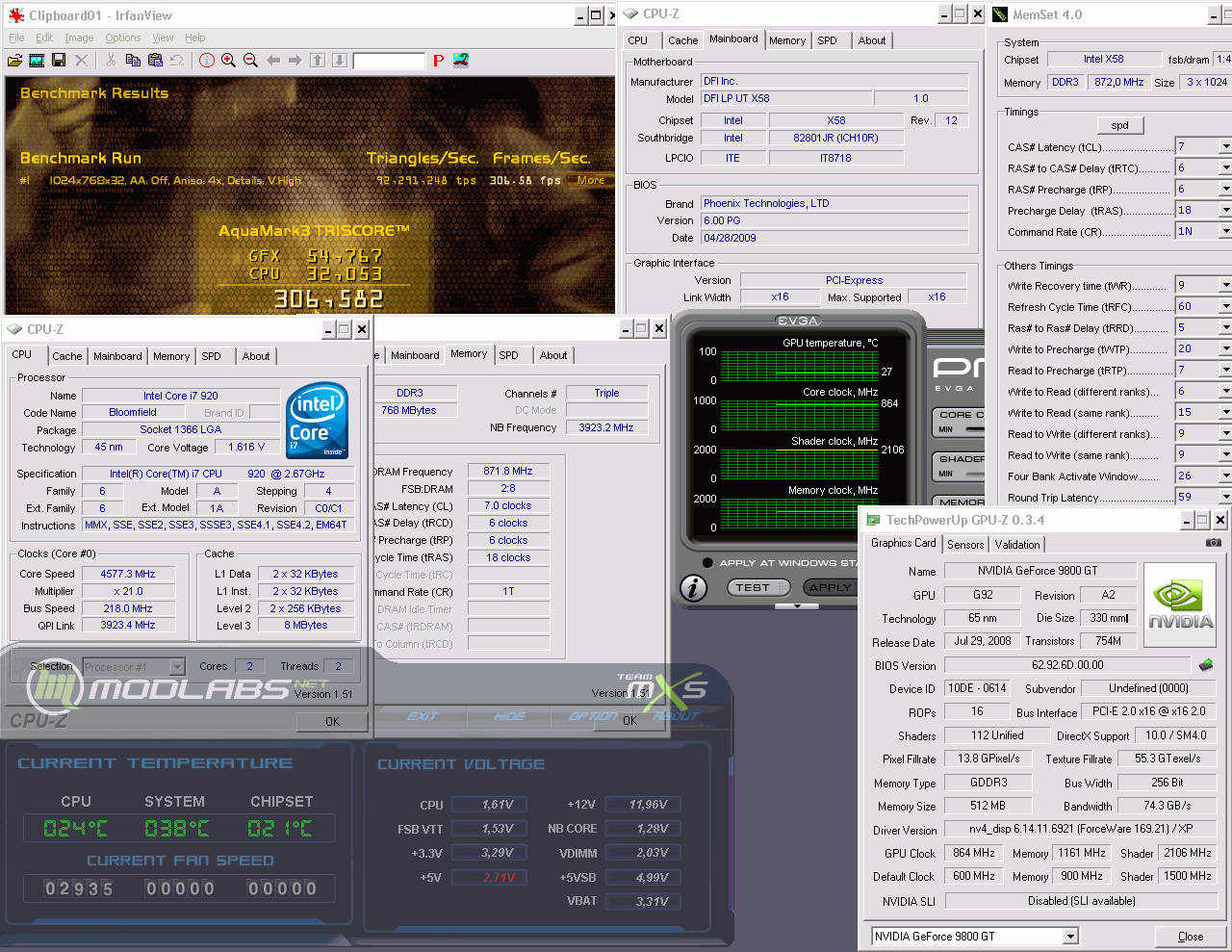The height and width of the screenshot is (952, 1232).
Task: Save the image using IrfanView's floppy disk icon
Action: tap(59, 61)
